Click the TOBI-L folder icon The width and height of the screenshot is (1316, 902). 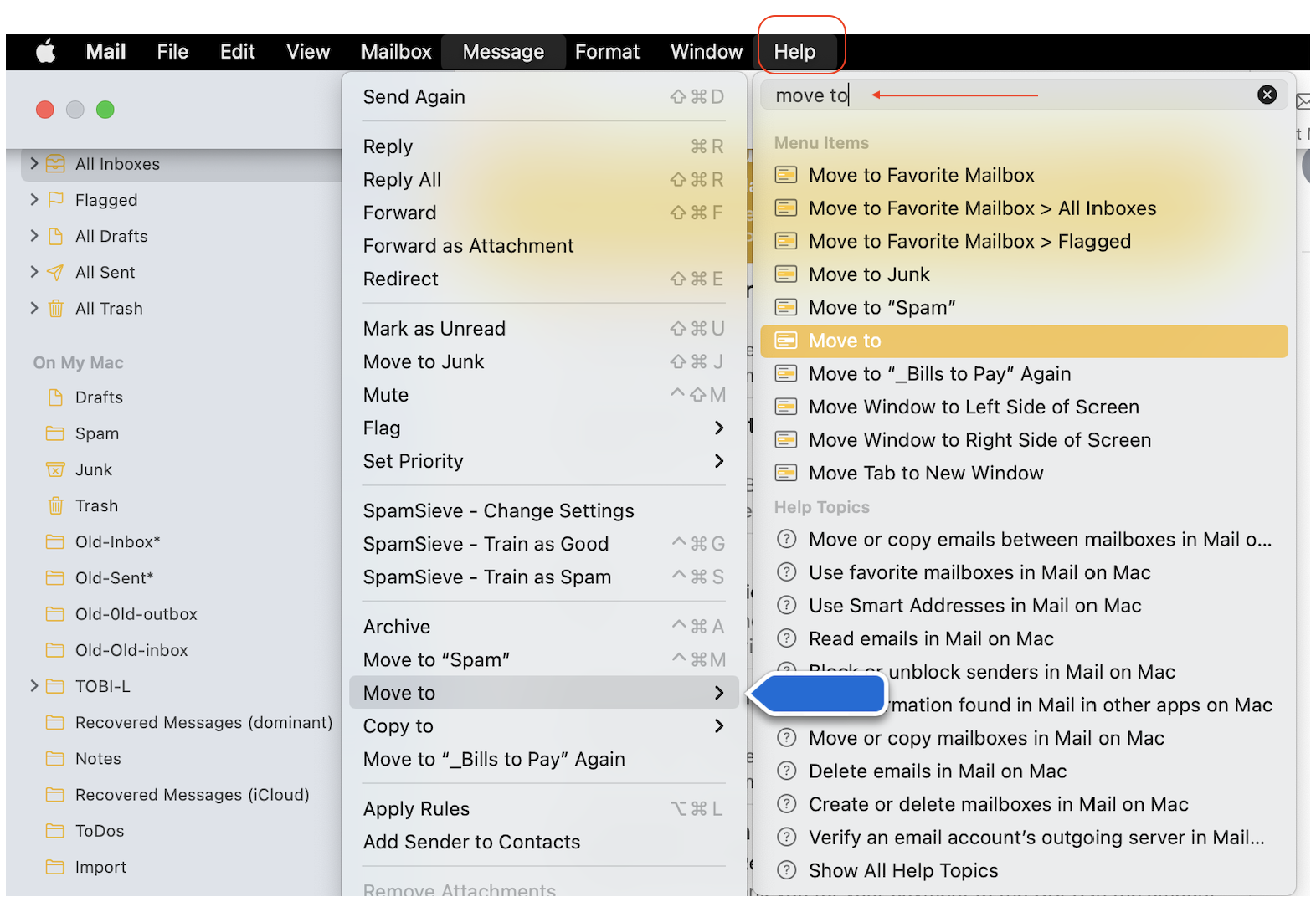pos(55,686)
